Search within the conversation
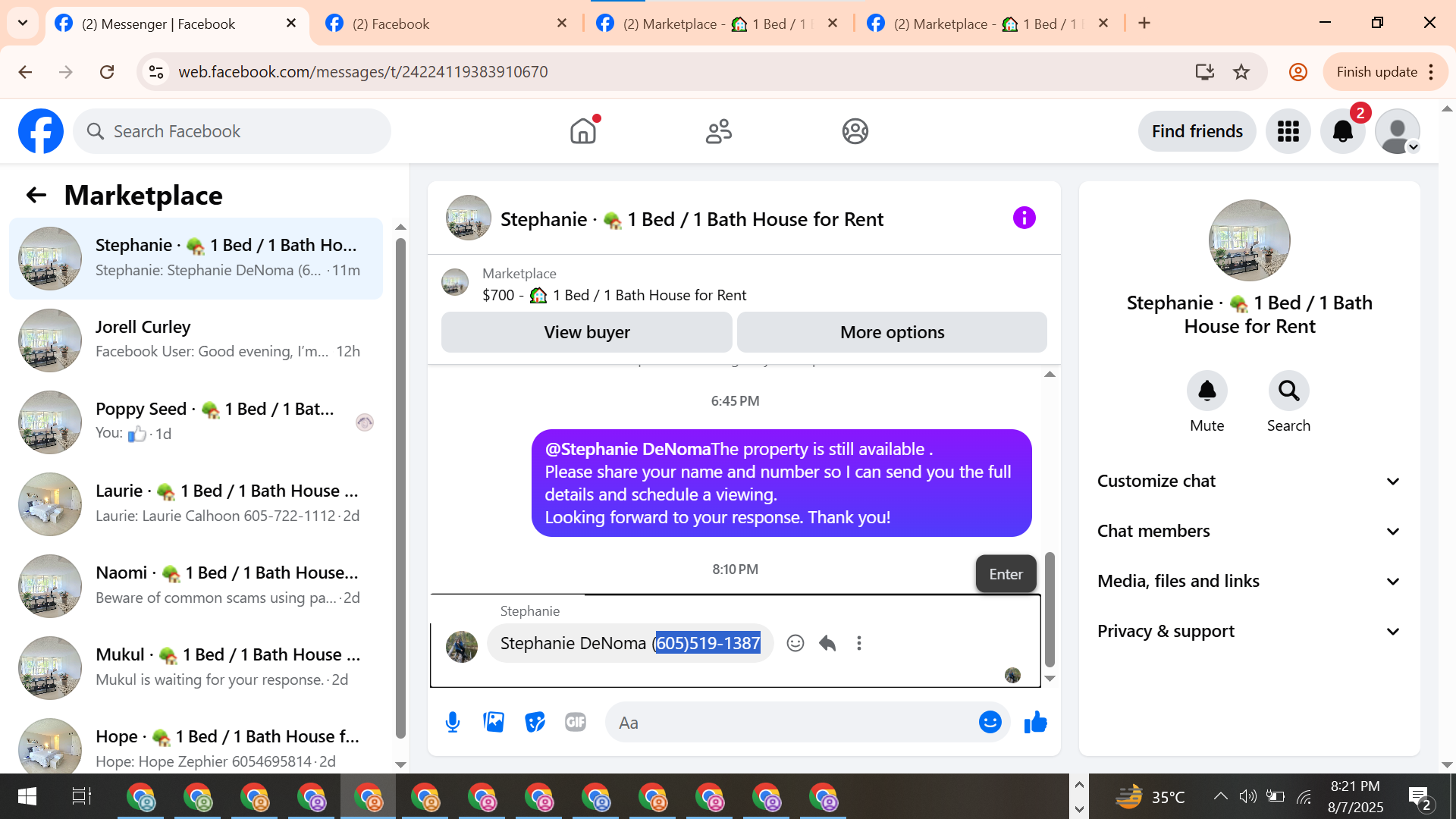The image size is (1456, 819). coord(1288,391)
